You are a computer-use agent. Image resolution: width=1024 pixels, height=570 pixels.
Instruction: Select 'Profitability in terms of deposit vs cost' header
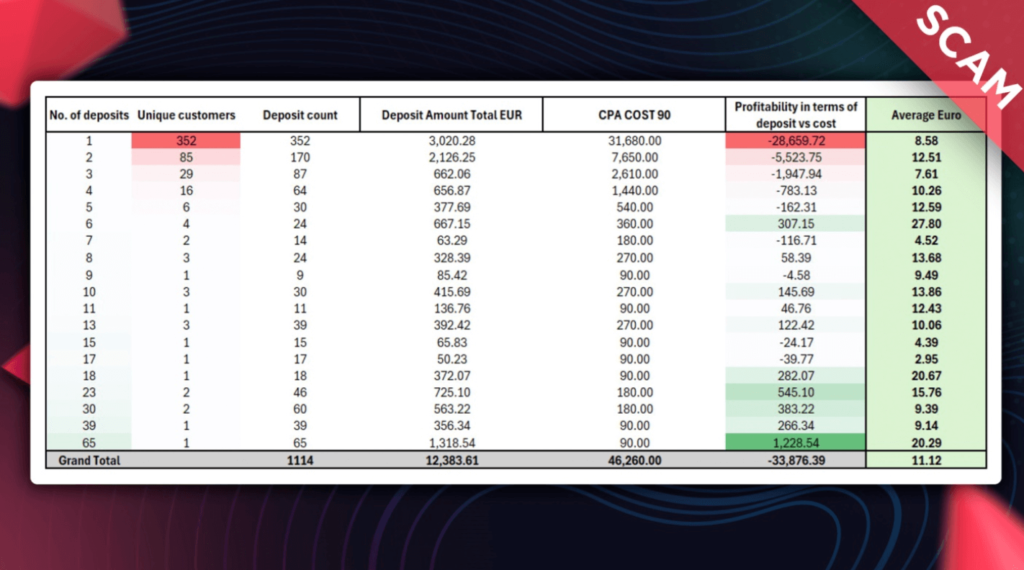tap(795, 115)
